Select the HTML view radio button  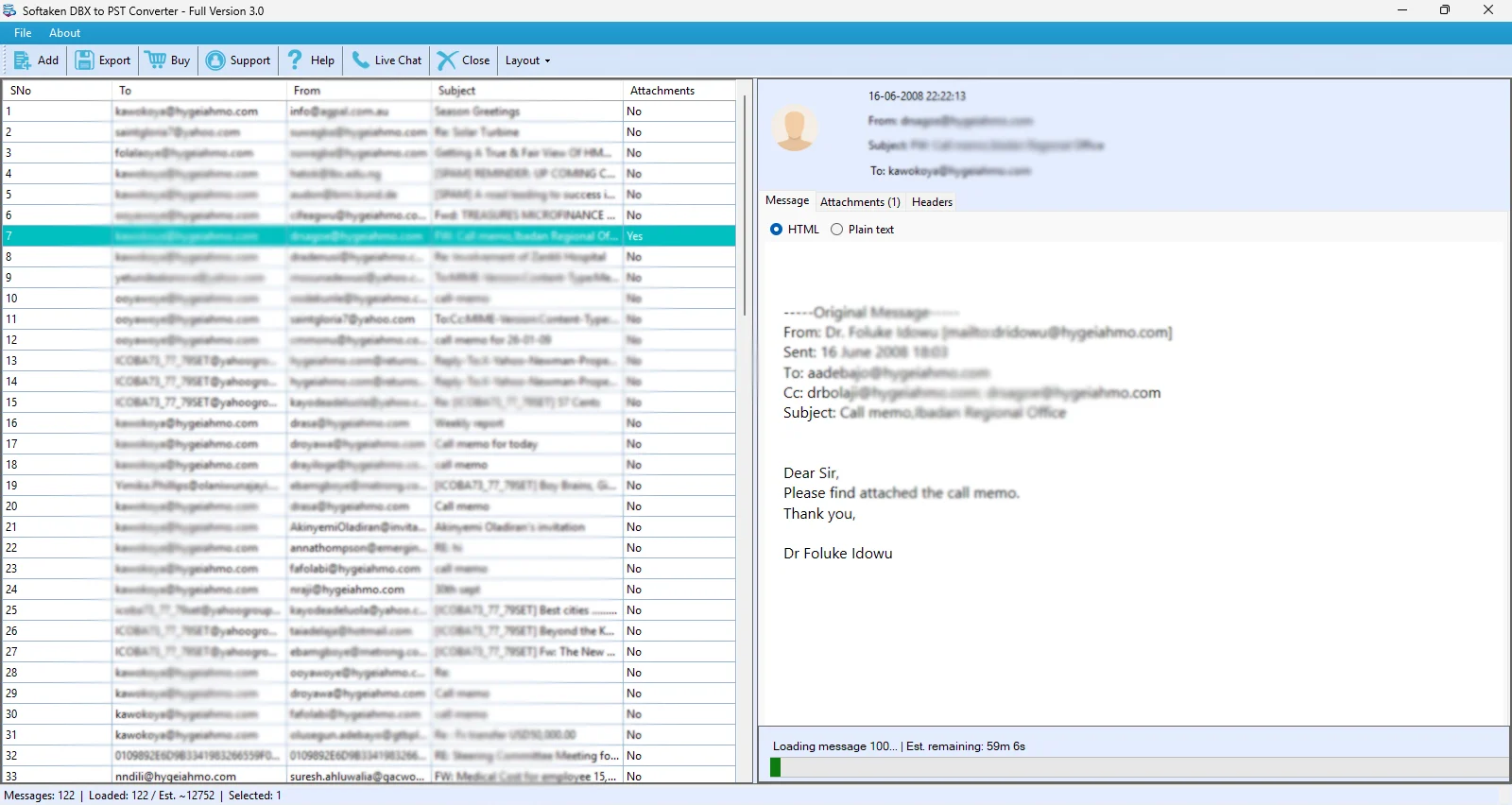[x=777, y=230]
